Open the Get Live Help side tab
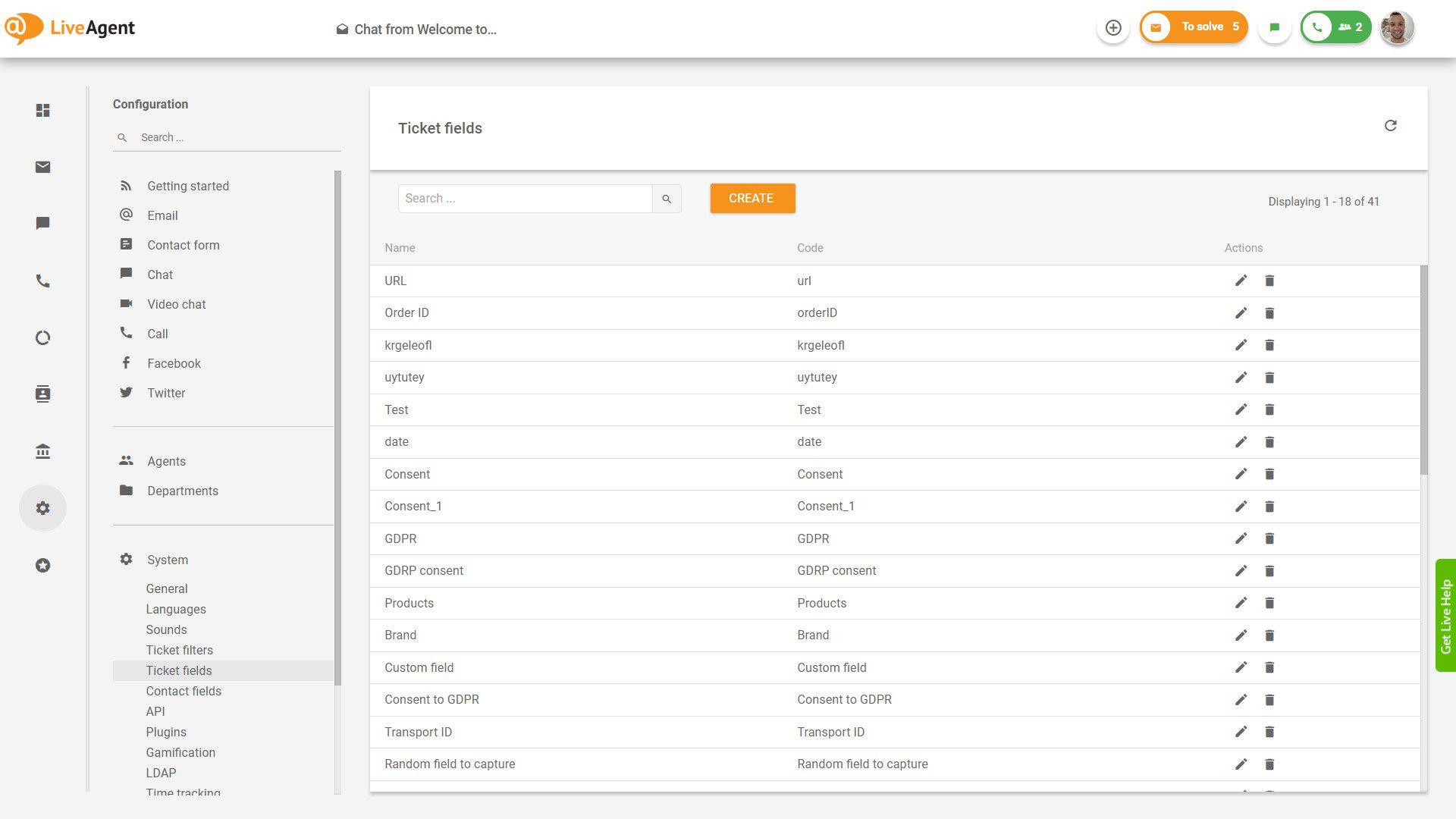 pyautogui.click(x=1445, y=615)
